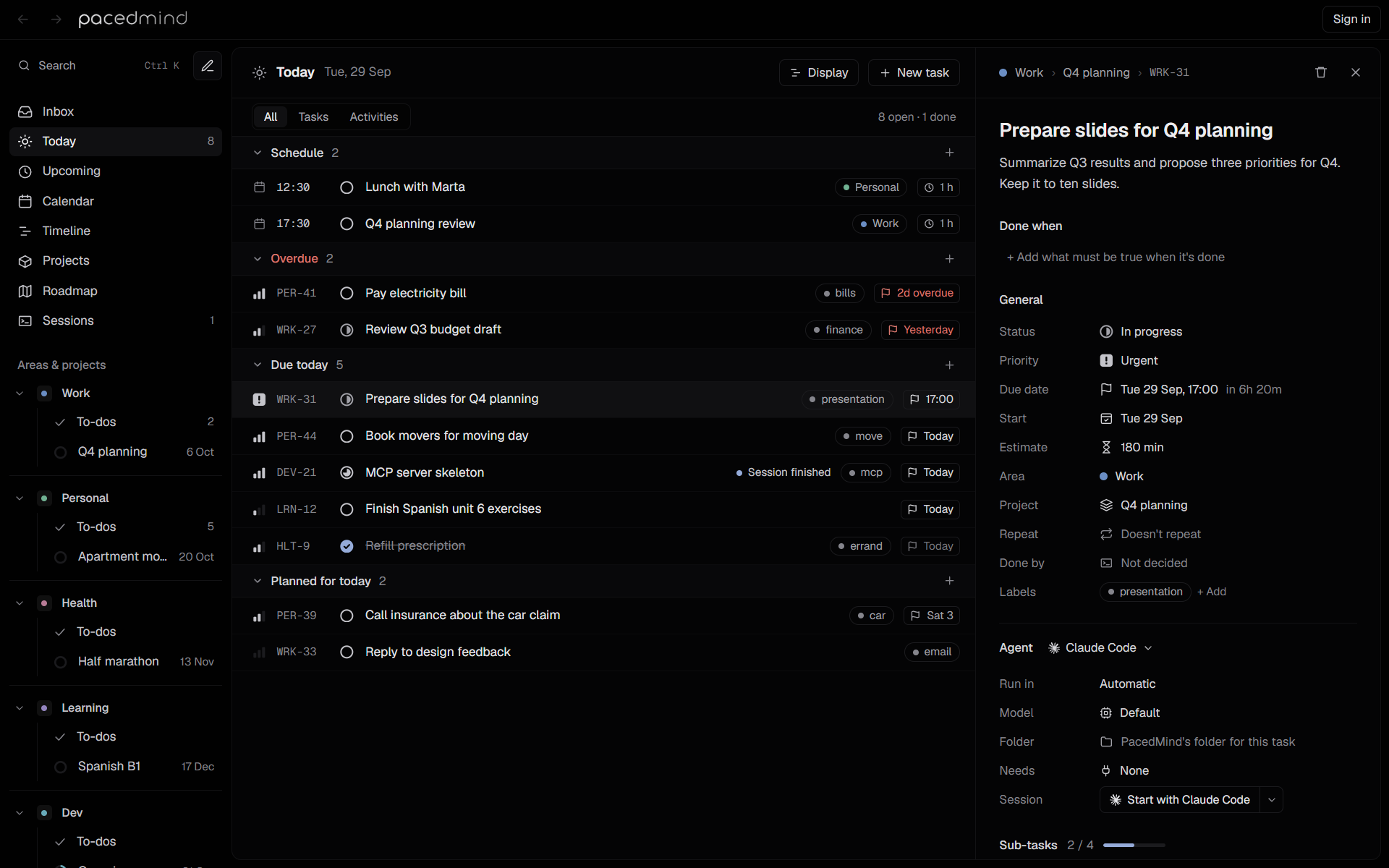Open the Start with Claude Code arrow menu
The width and height of the screenshot is (1389, 868).
pos(1271,800)
